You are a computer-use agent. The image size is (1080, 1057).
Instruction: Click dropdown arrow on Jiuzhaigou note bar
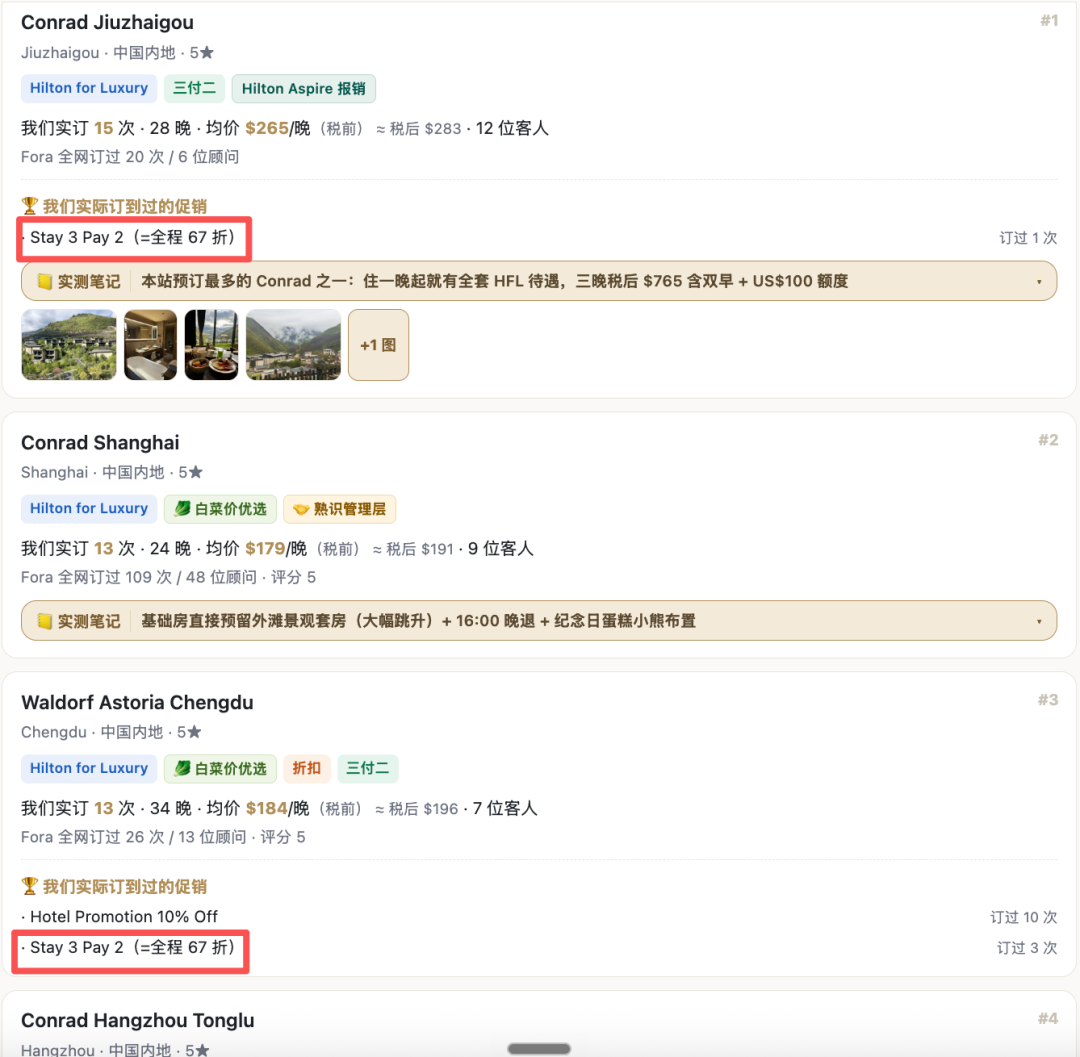coord(1039,282)
